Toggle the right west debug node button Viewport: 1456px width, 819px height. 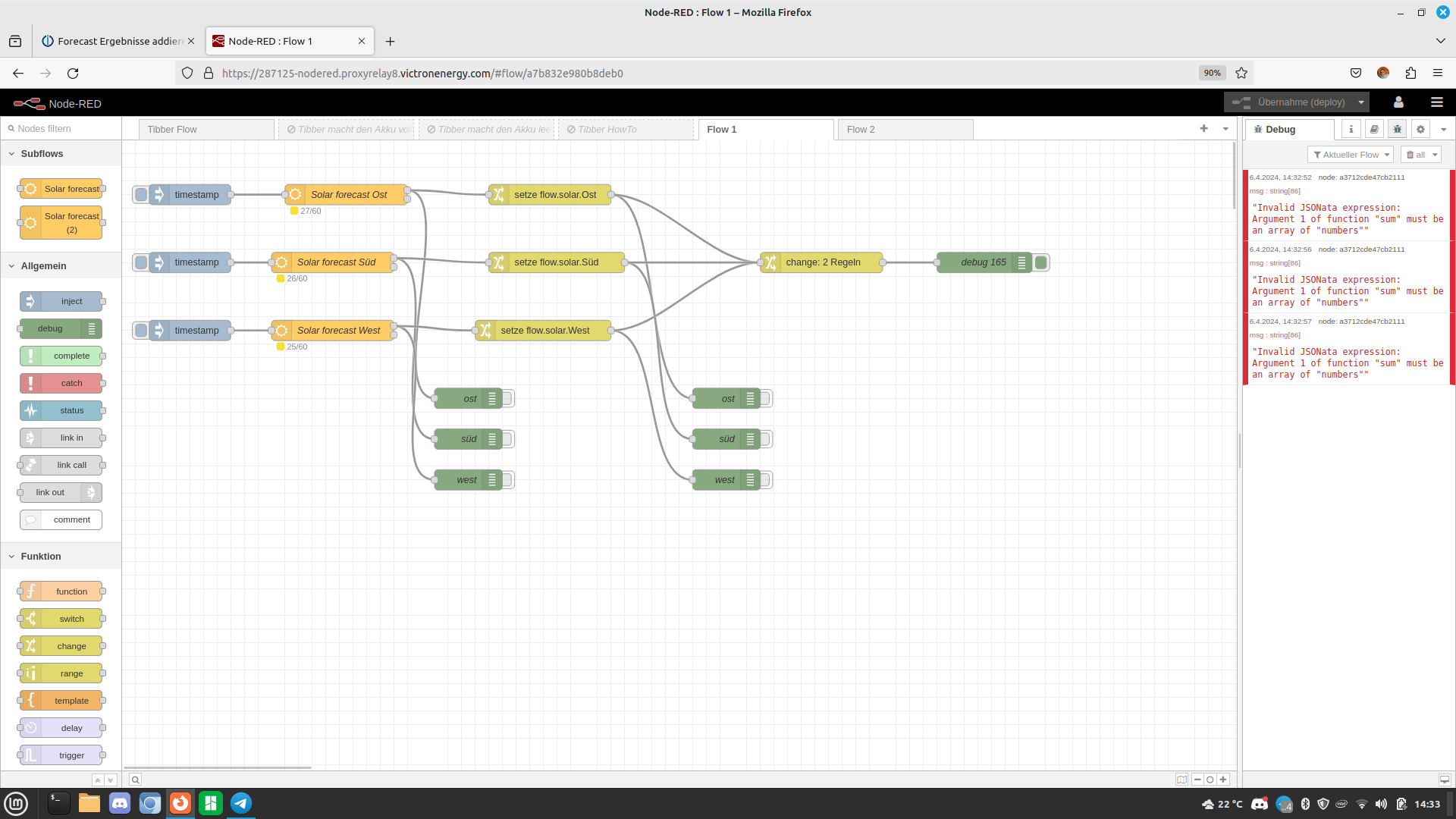(x=765, y=480)
